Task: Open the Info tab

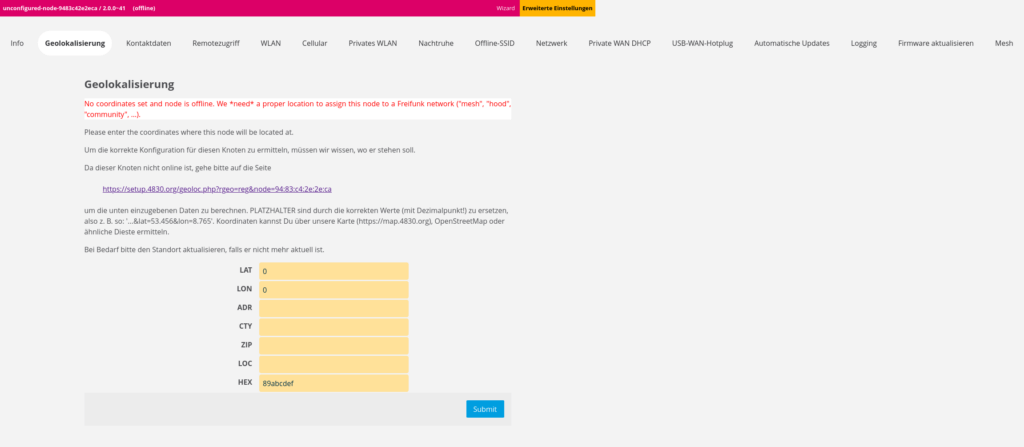Action: click(17, 44)
